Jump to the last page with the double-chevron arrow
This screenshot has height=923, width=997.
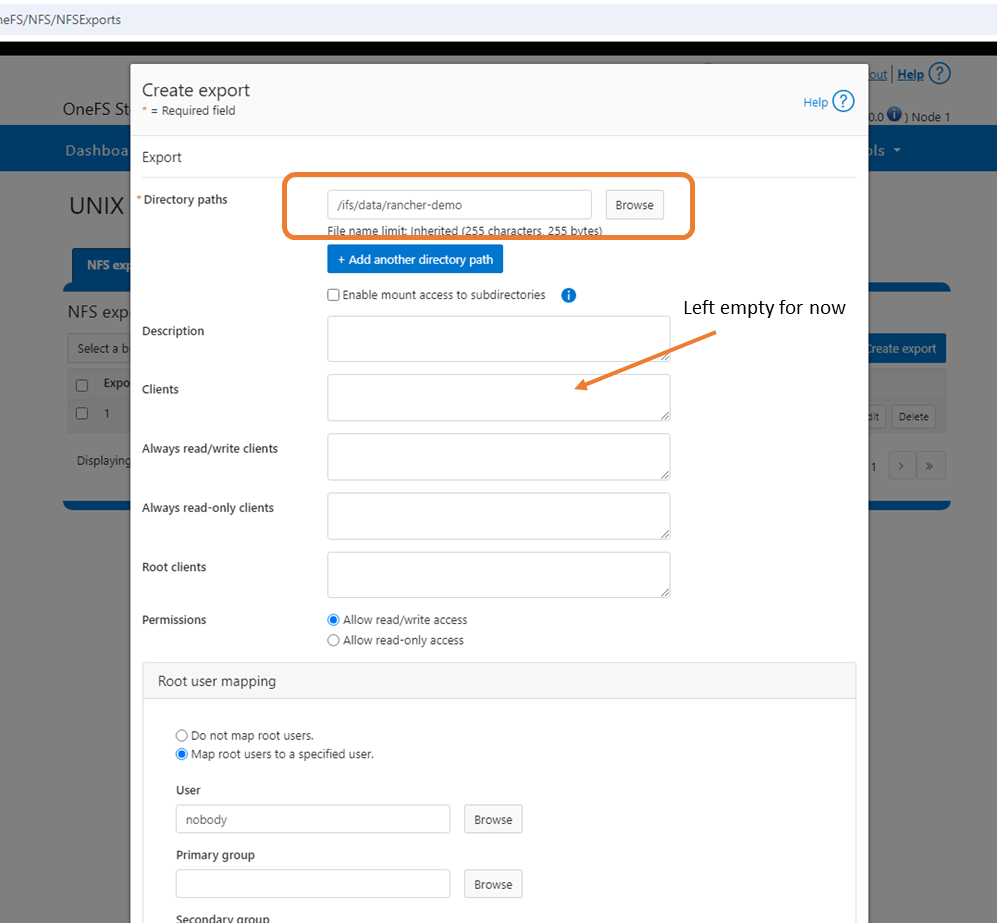coord(931,466)
